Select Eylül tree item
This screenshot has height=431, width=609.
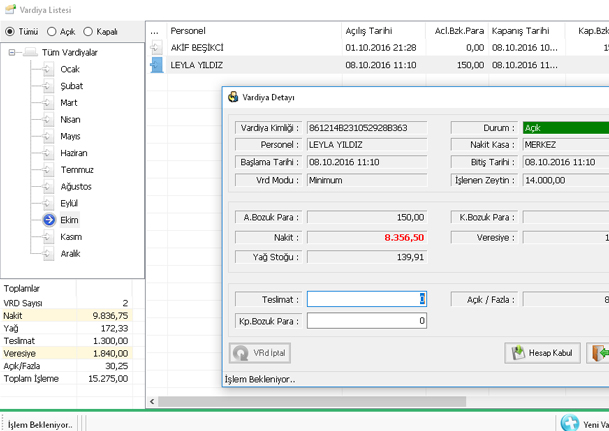coord(69,203)
